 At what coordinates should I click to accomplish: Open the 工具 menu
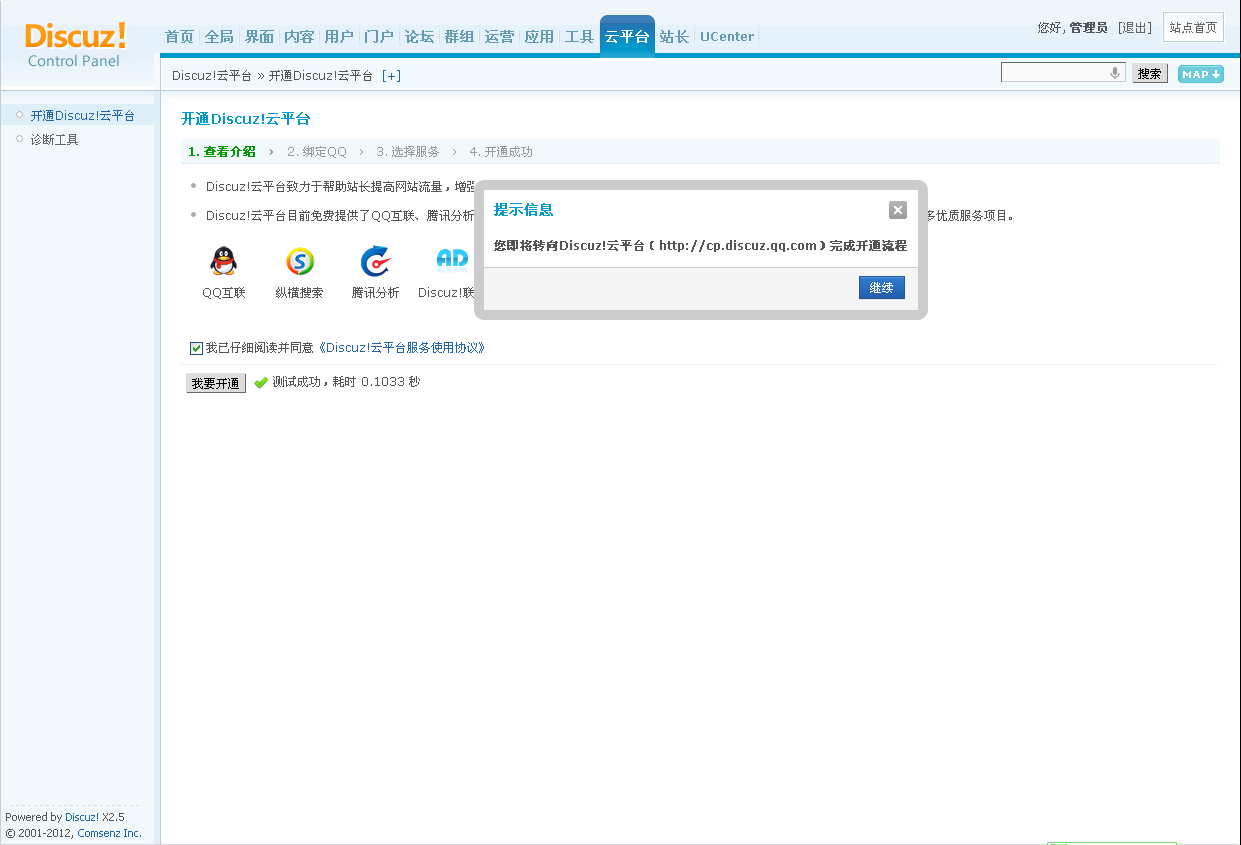(579, 37)
